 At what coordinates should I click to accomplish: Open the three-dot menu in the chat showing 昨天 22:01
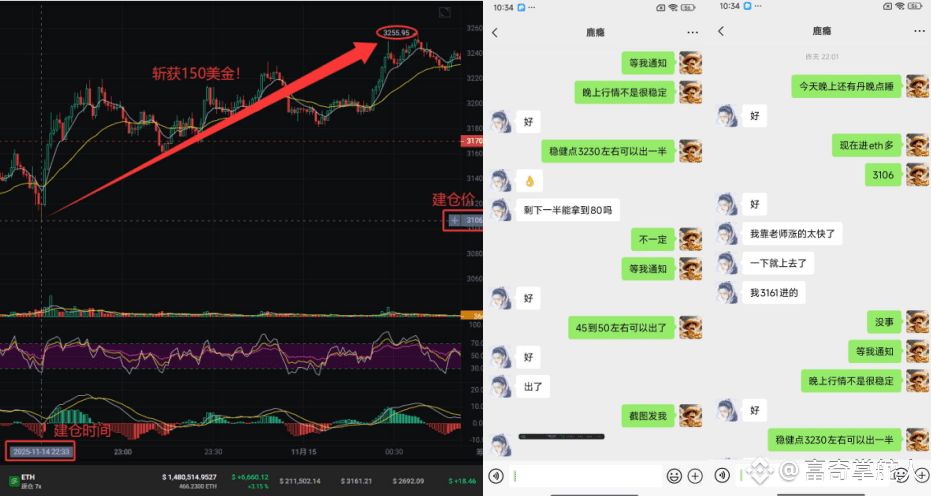(919, 31)
